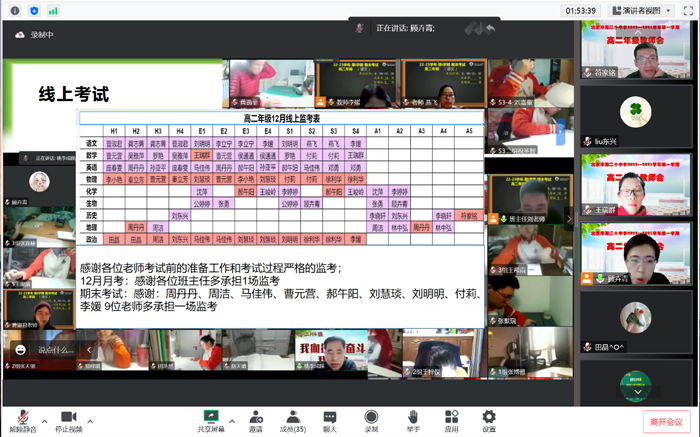This screenshot has height=437, width=700.
Task: Select 符家铭 video thumbnail
Action: 636,50
